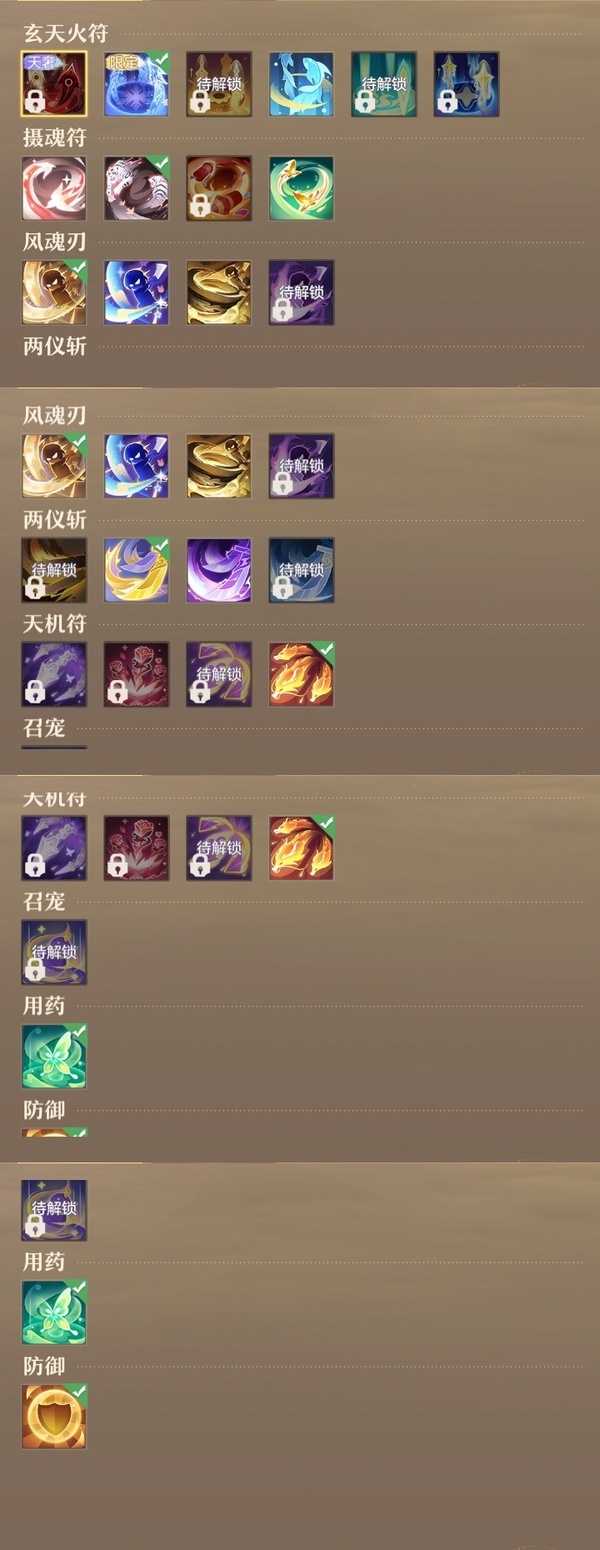
Task: Tap the dark-blue 待解锁 两仪斩 skin
Action: click(x=301, y=570)
